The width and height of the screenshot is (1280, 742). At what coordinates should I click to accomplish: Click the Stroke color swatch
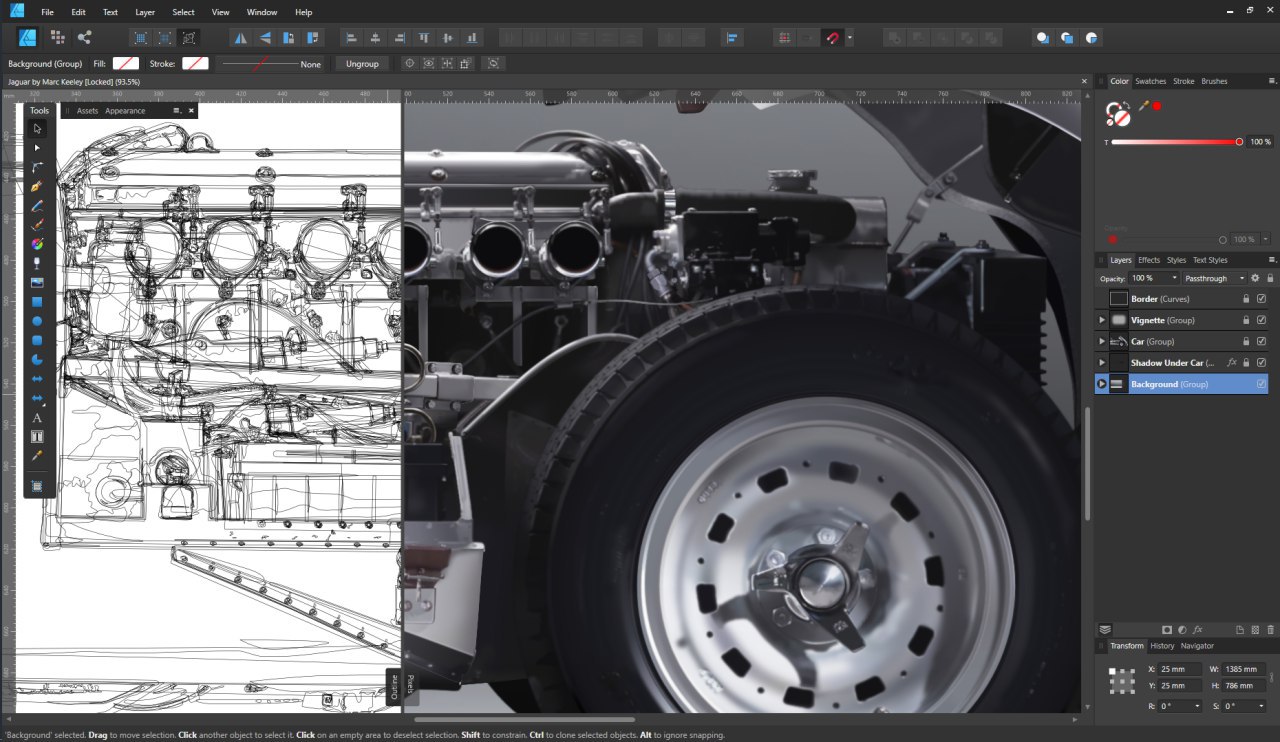(195, 63)
